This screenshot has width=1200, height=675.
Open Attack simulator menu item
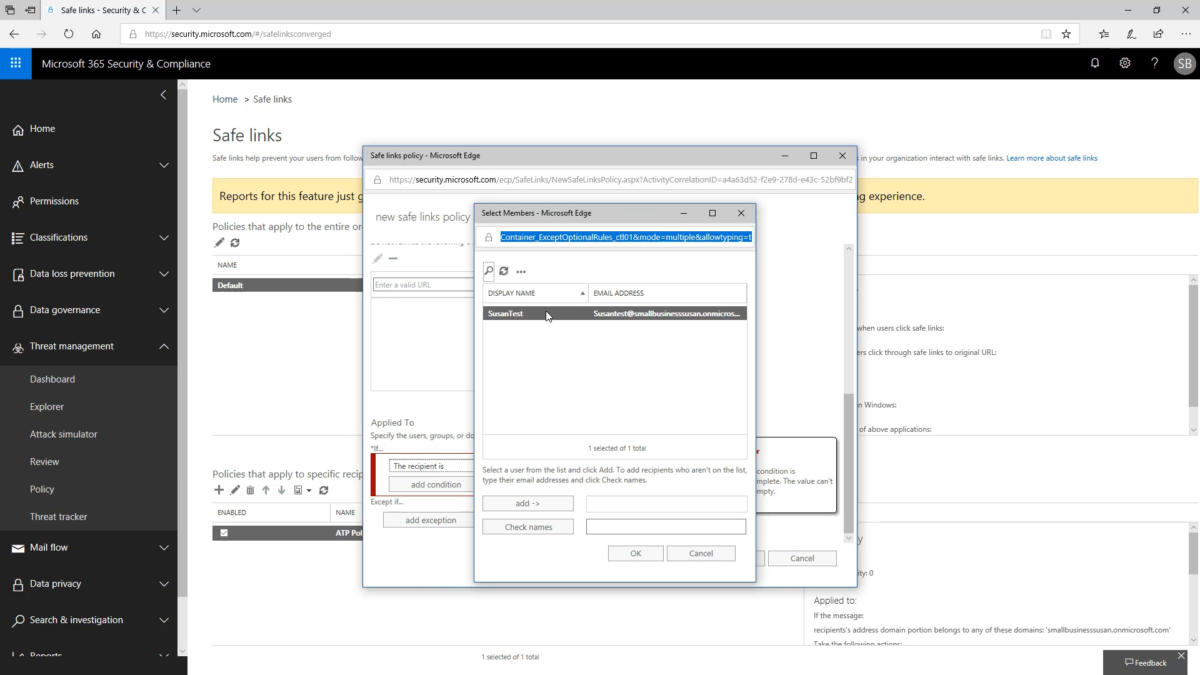64,434
